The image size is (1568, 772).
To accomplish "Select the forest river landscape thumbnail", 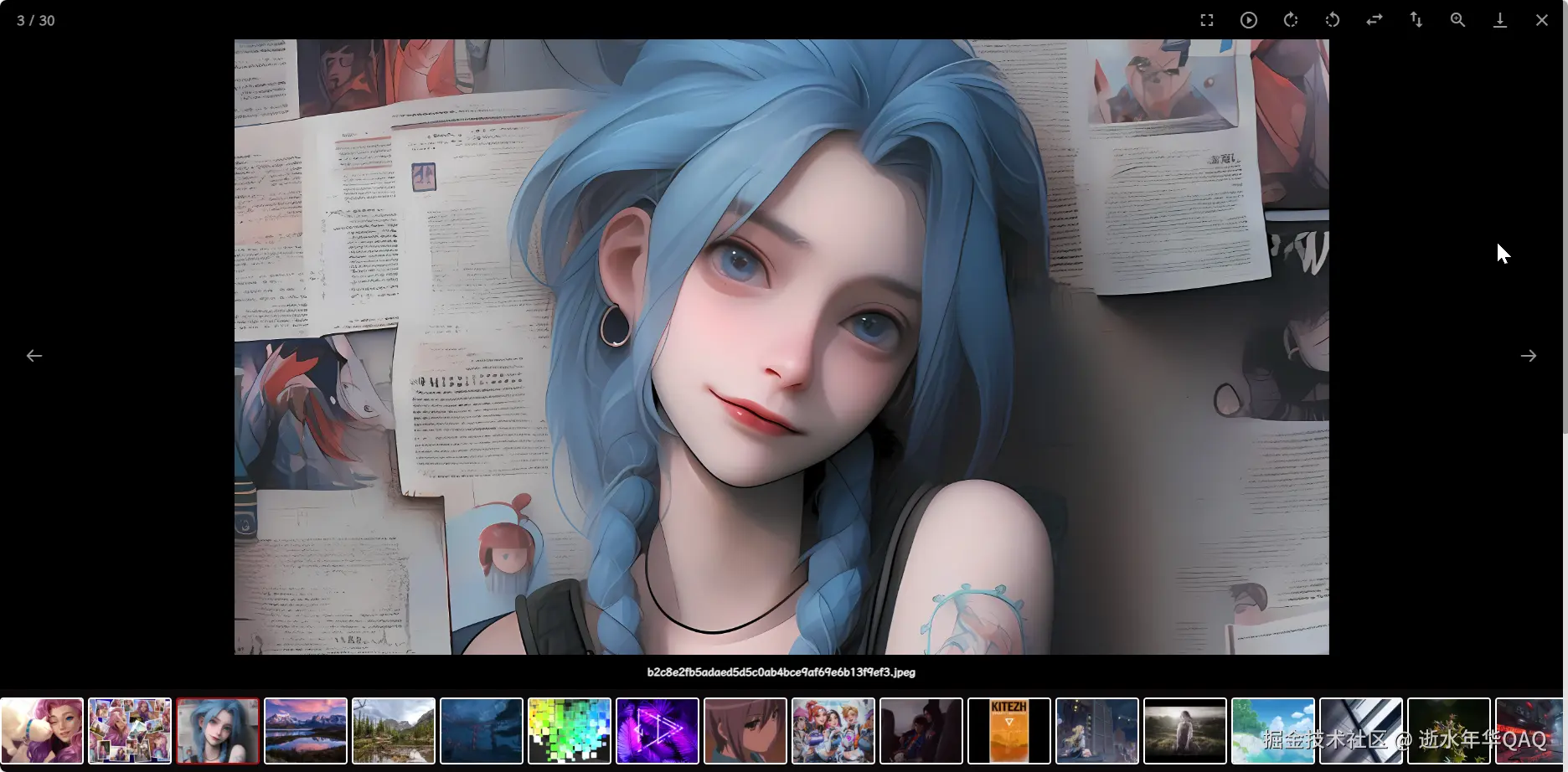I will coord(394,731).
